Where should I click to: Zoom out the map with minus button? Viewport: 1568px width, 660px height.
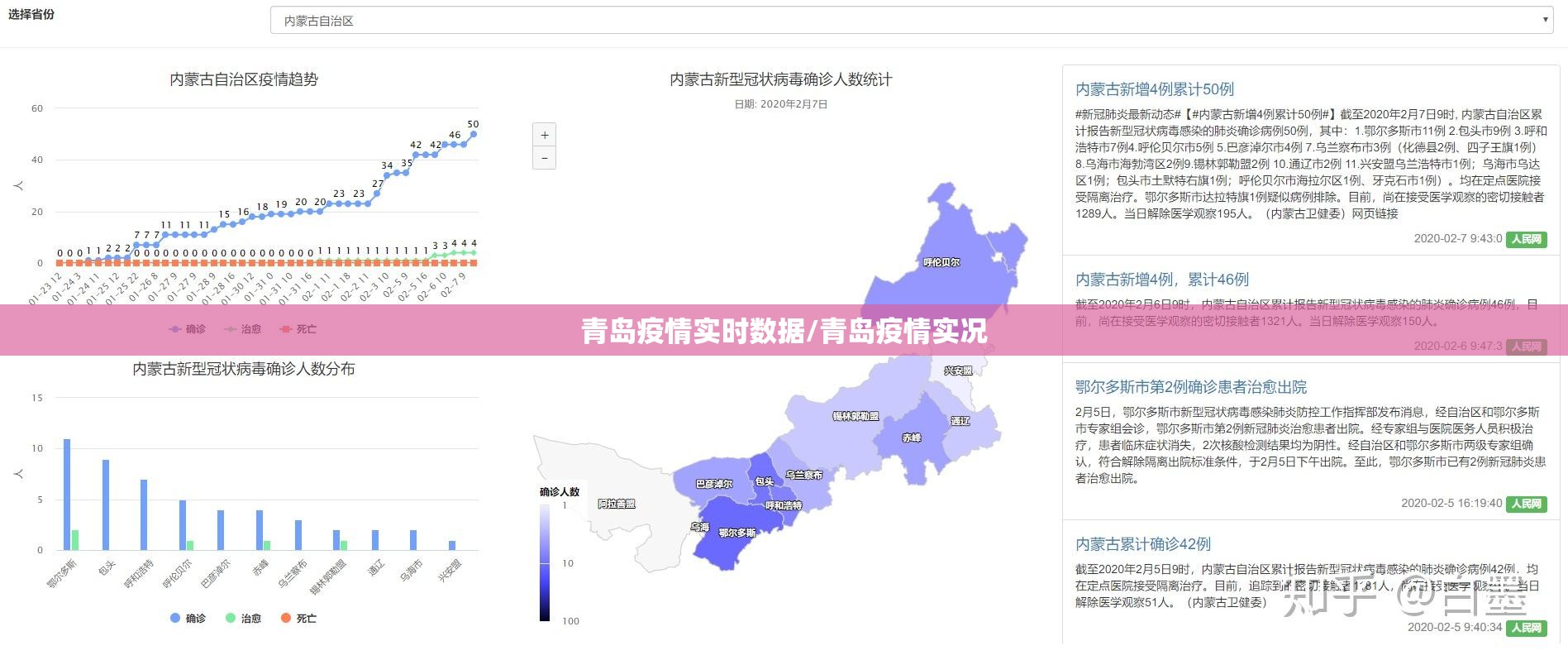coord(544,157)
